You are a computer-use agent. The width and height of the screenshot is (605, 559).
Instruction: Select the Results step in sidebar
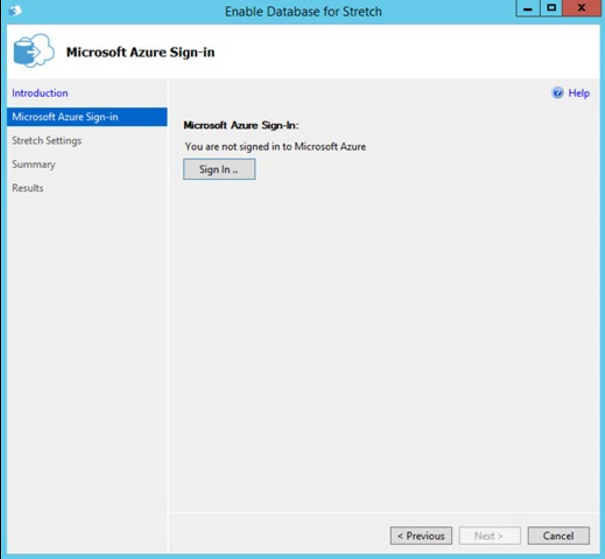pos(27,188)
